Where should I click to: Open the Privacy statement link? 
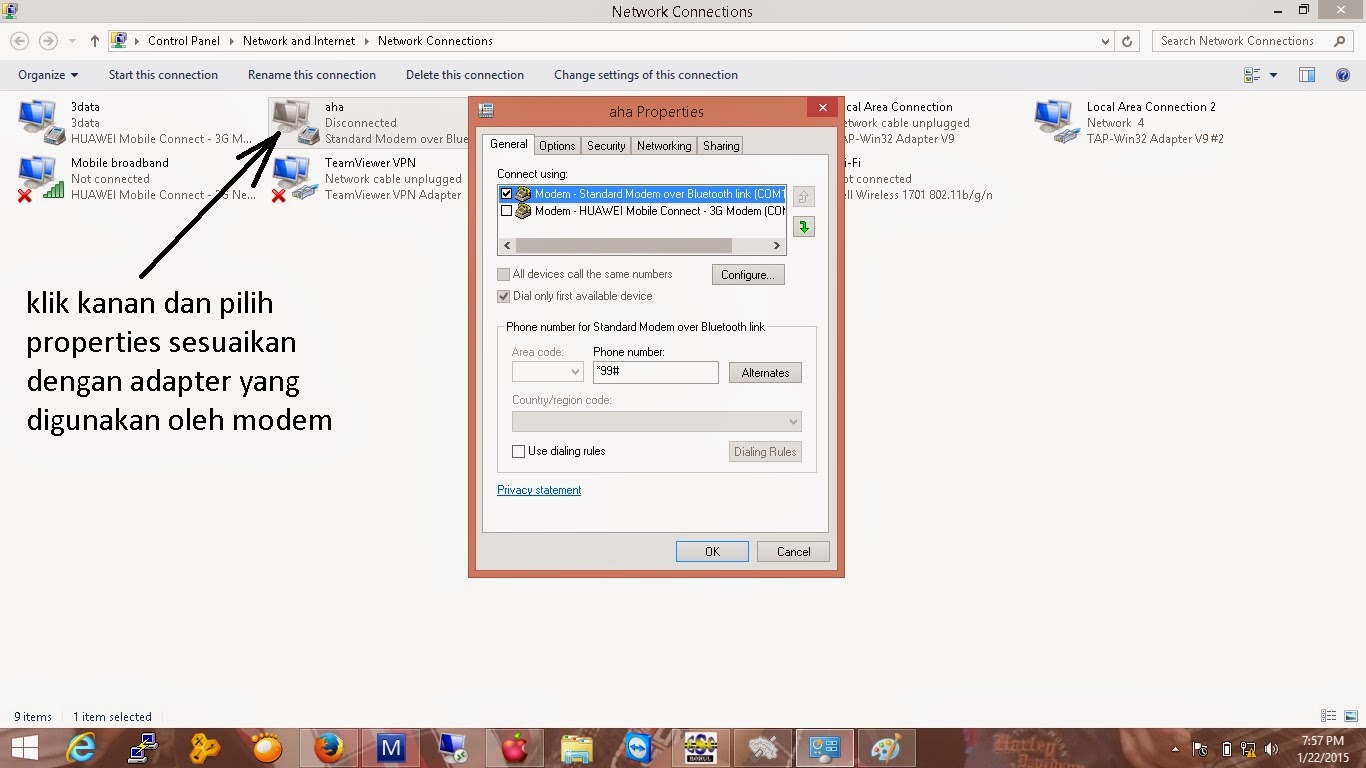tap(539, 490)
